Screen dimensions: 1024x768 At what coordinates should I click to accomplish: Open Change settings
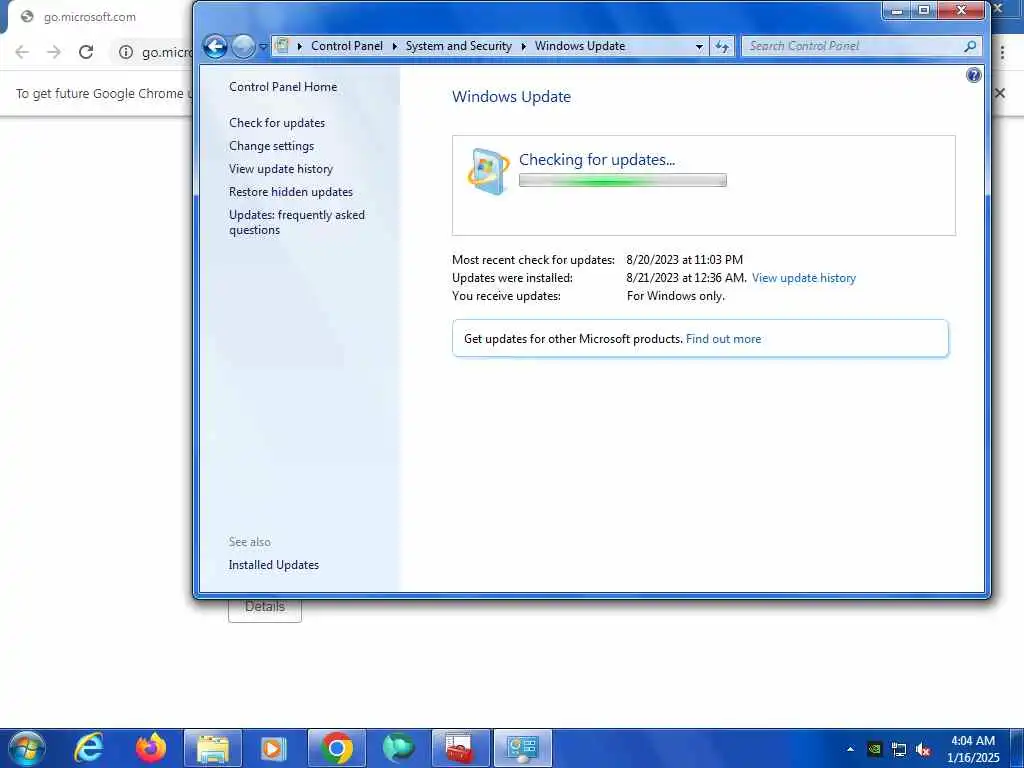tap(271, 146)
